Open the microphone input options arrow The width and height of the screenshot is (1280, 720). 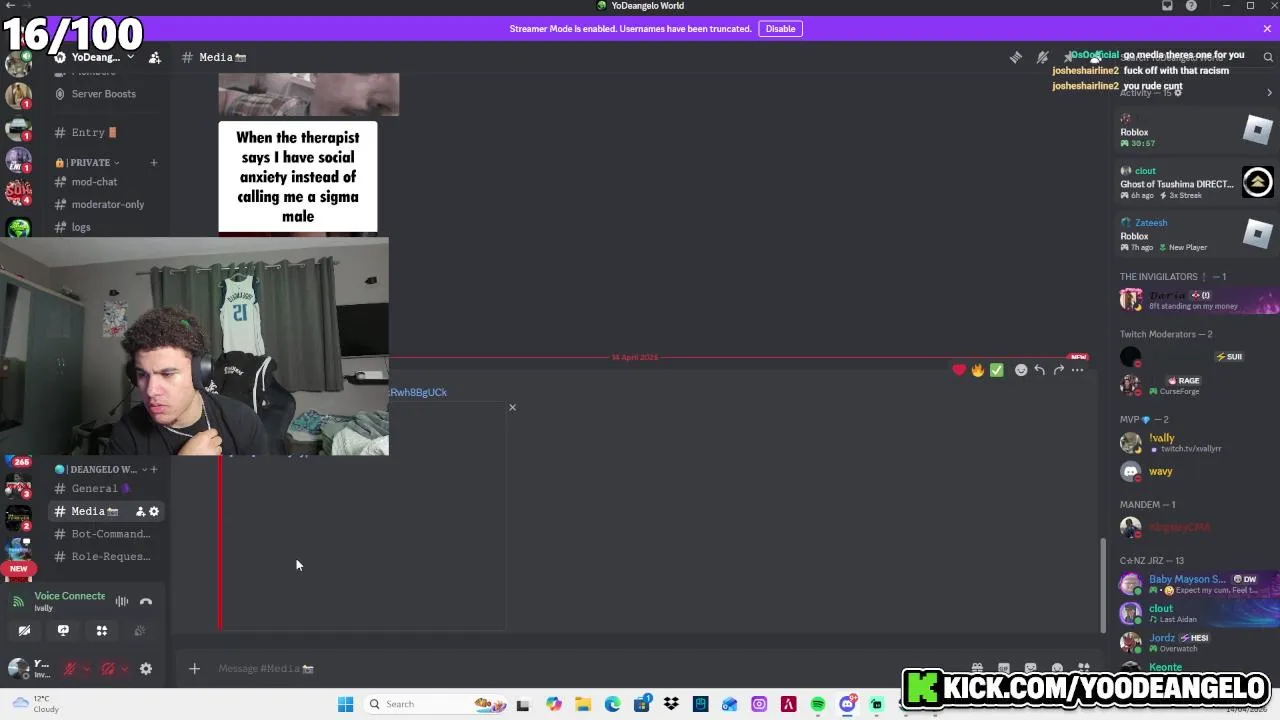tap(85, 669)
